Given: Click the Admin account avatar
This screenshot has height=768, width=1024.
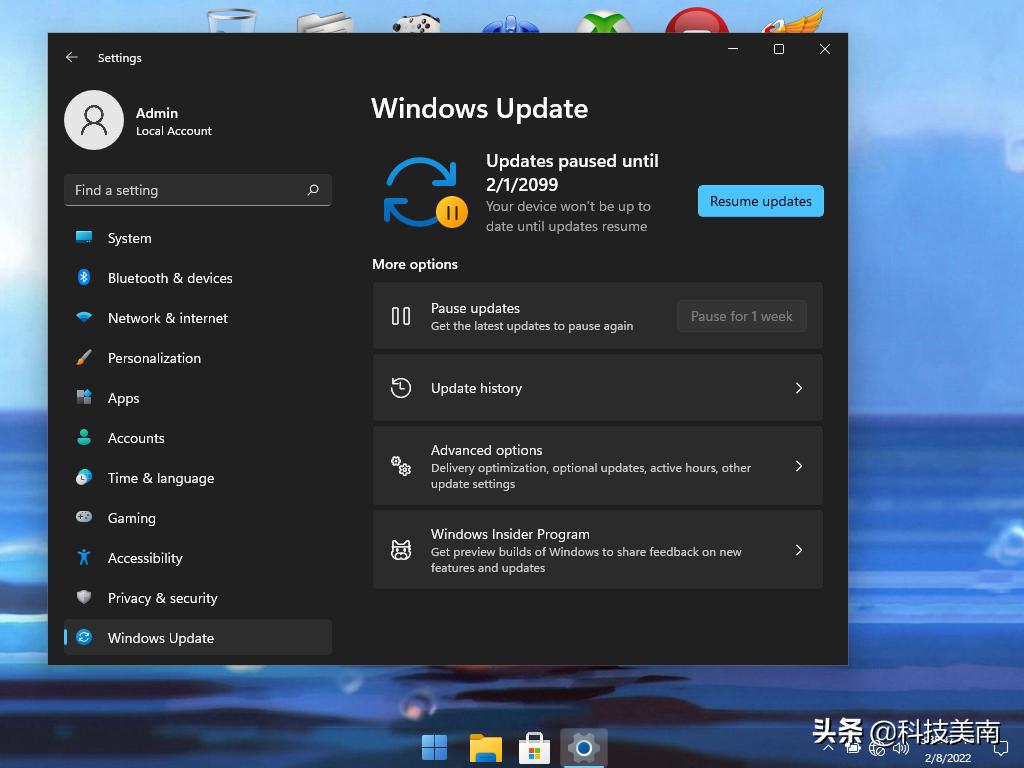Looking at the screenshot, I should (94, 120).
